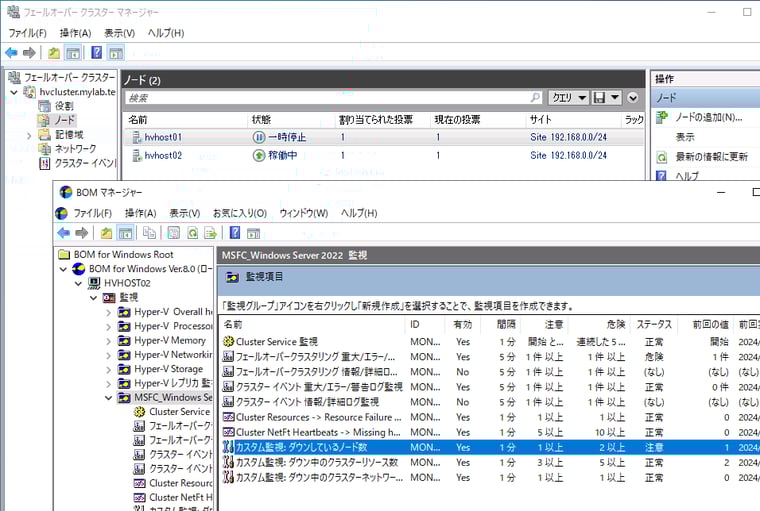Click the ステータス column header in monitor list
The width and height of the screenshot is (760, 511).
point(654,325)
